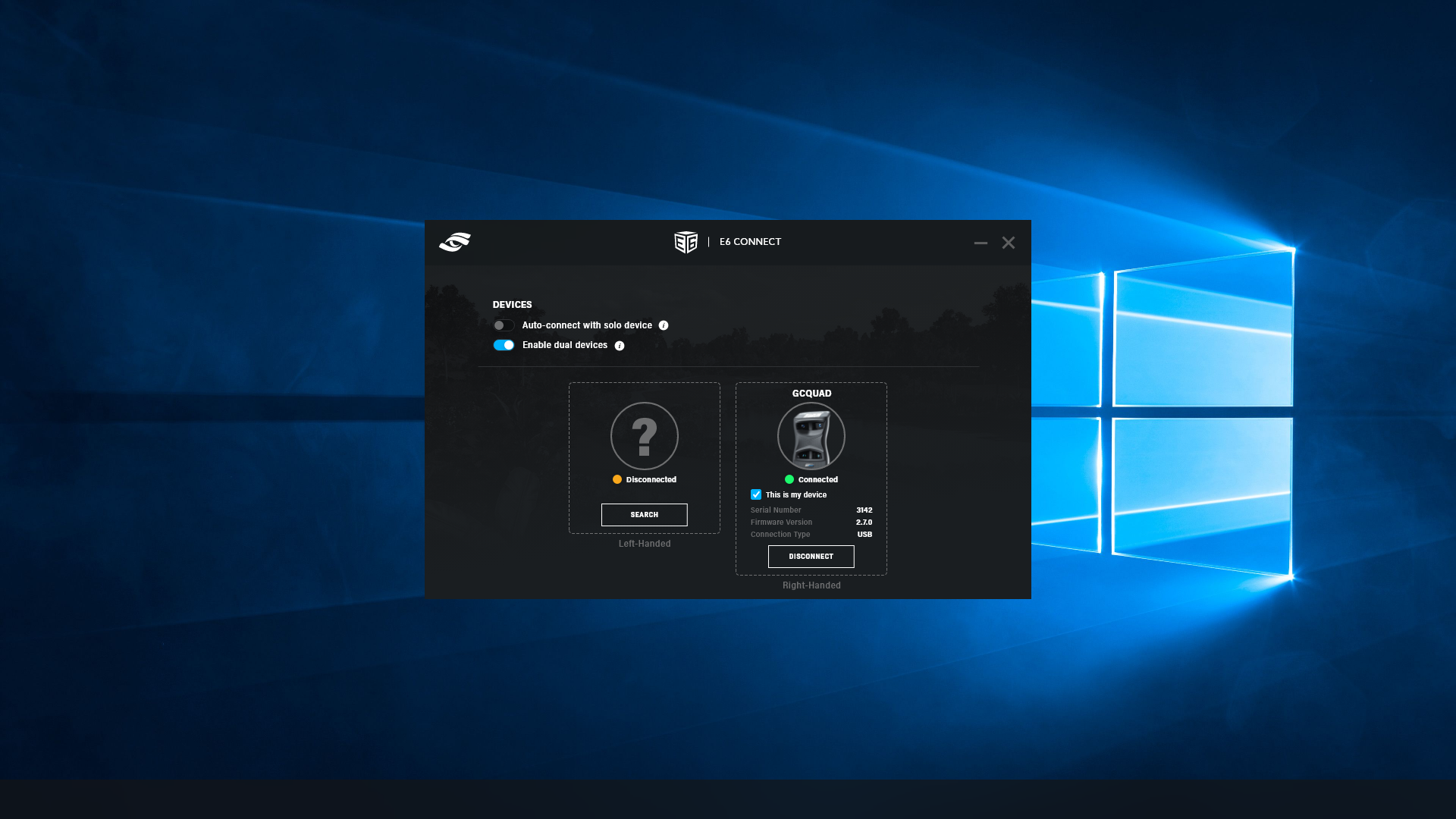Click the E6 cube logo
The height and width of the screenshot is (819, 1456).
(686, 242)
